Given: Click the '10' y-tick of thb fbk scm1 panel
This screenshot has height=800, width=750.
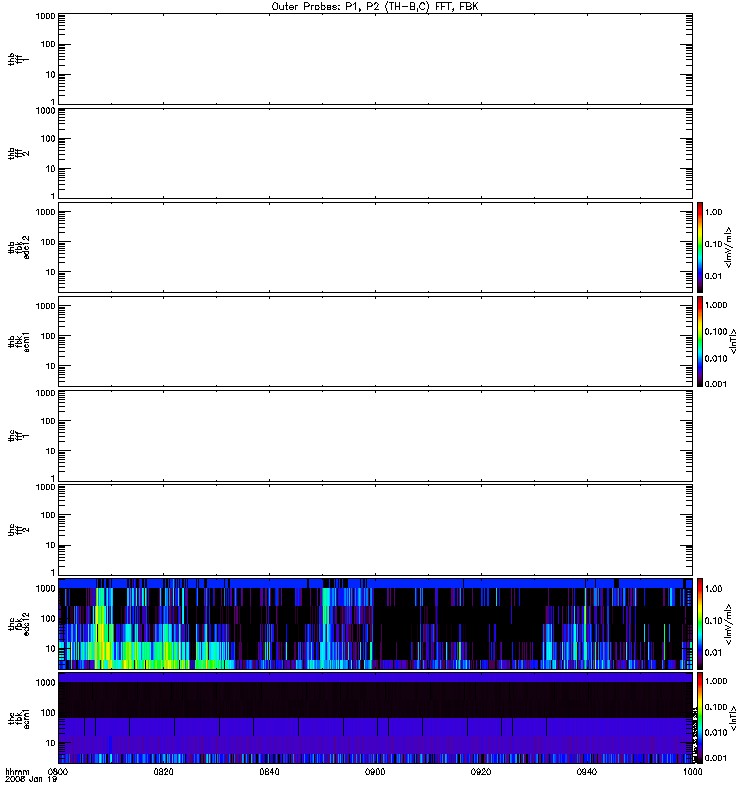Looking at the screenshot, I should tap(51, 366).
